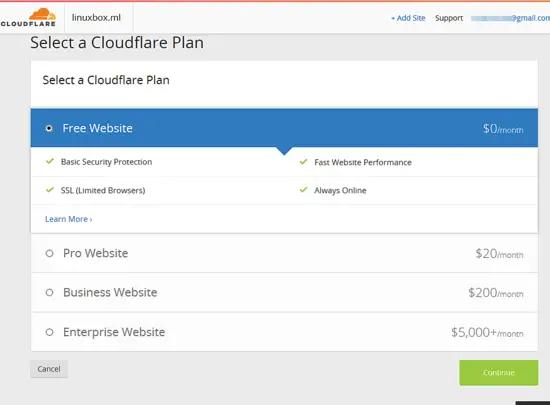The image size is (550, 405).
Task: Open the linuxbox.ml site selector
Action: (x=96, y=18)
